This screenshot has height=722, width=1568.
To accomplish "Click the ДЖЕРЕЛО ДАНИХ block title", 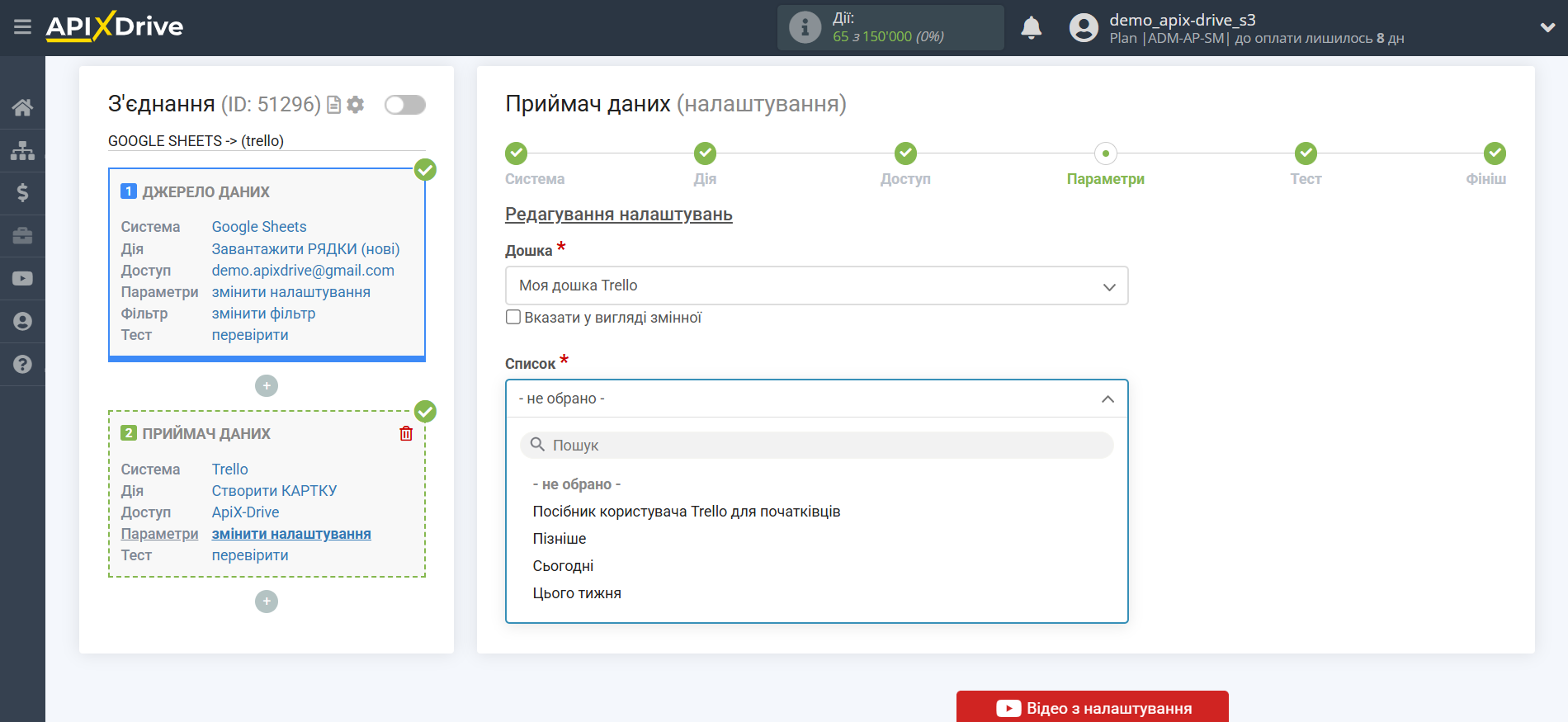I will [x=205, y=192].
